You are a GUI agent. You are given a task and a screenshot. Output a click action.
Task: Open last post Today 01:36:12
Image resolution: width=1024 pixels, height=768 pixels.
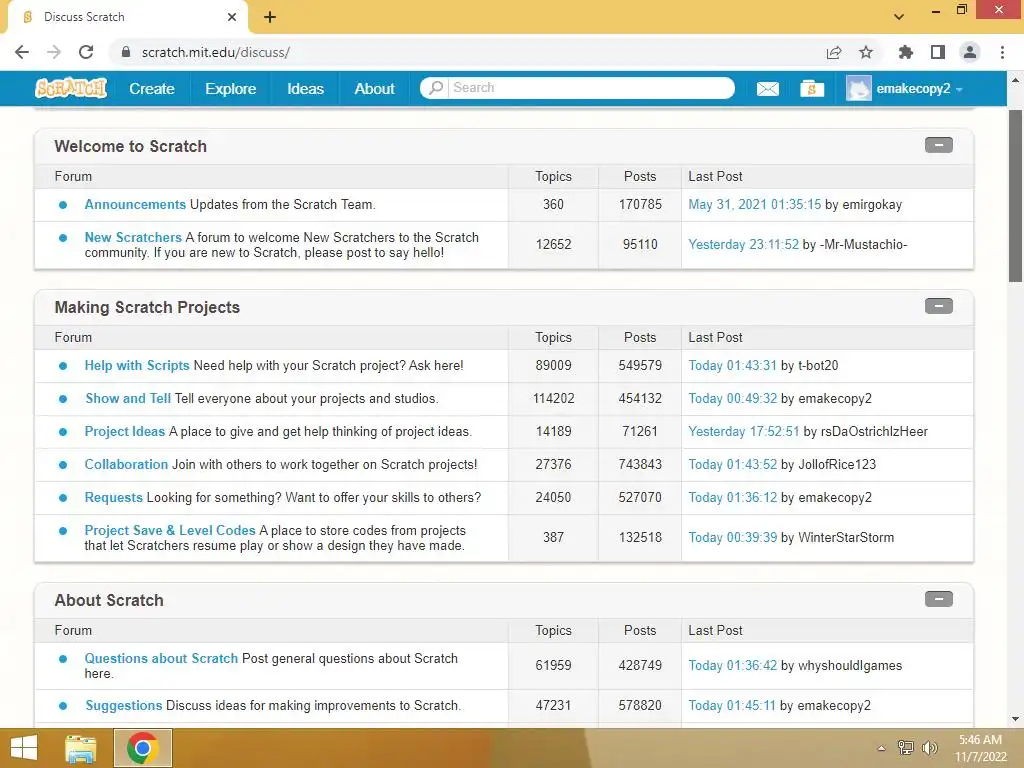tap(733, 498)
